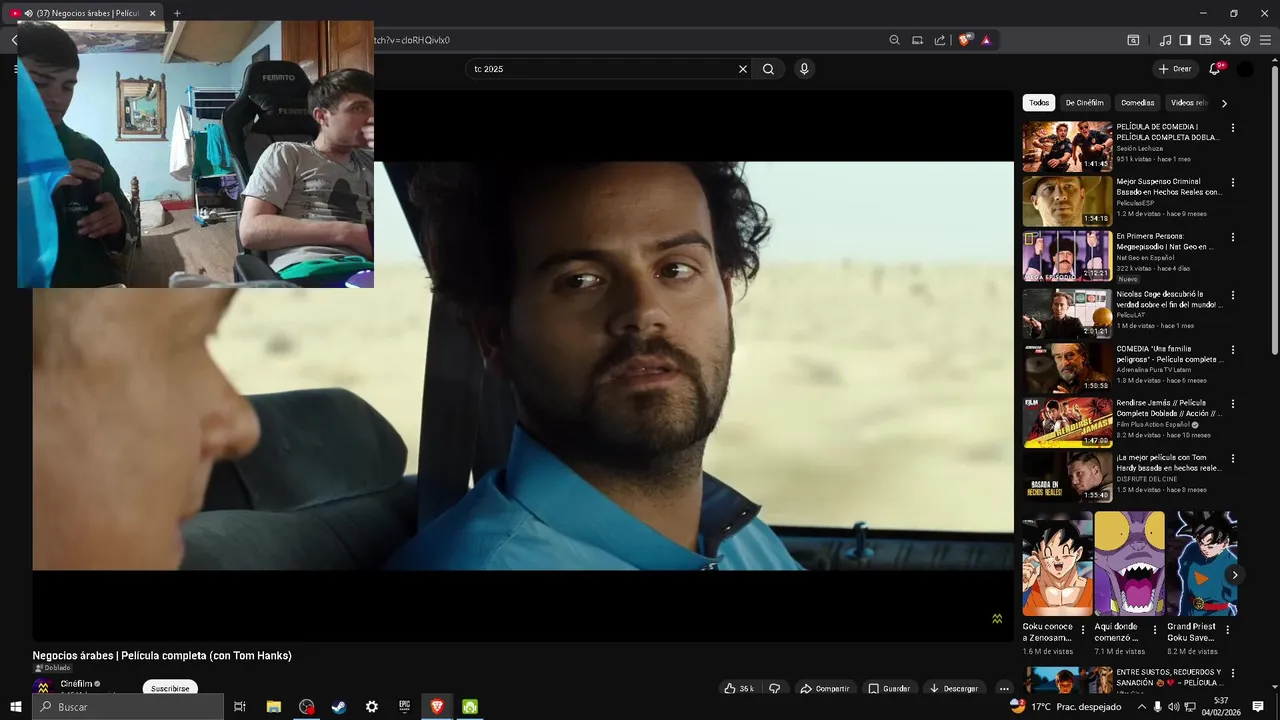Open the Brave Rewards triangle icon
Screen dimensions: 1280x720
[x=986, y=40]
